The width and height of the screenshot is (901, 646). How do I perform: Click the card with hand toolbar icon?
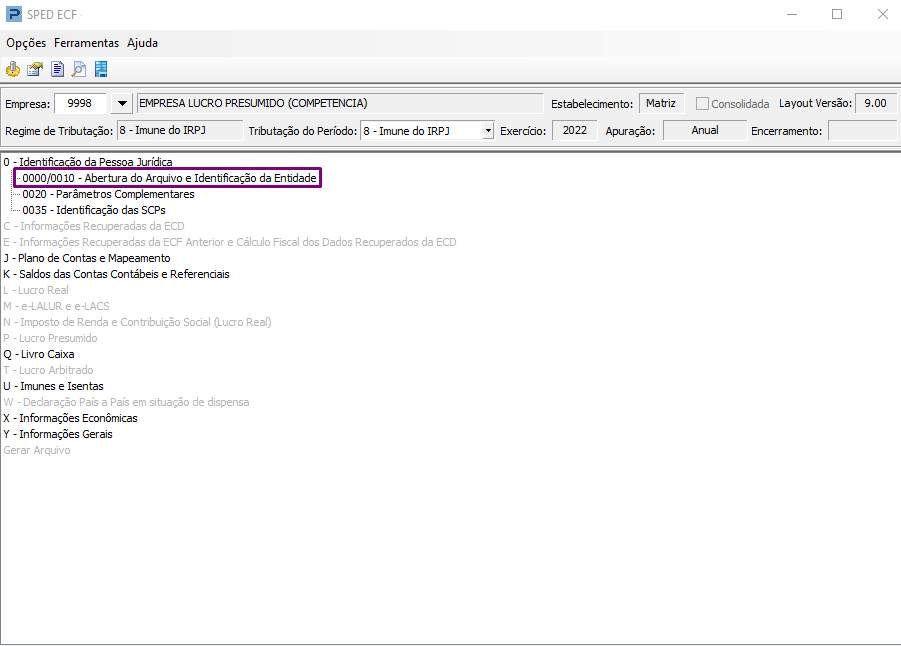(35, 70)
